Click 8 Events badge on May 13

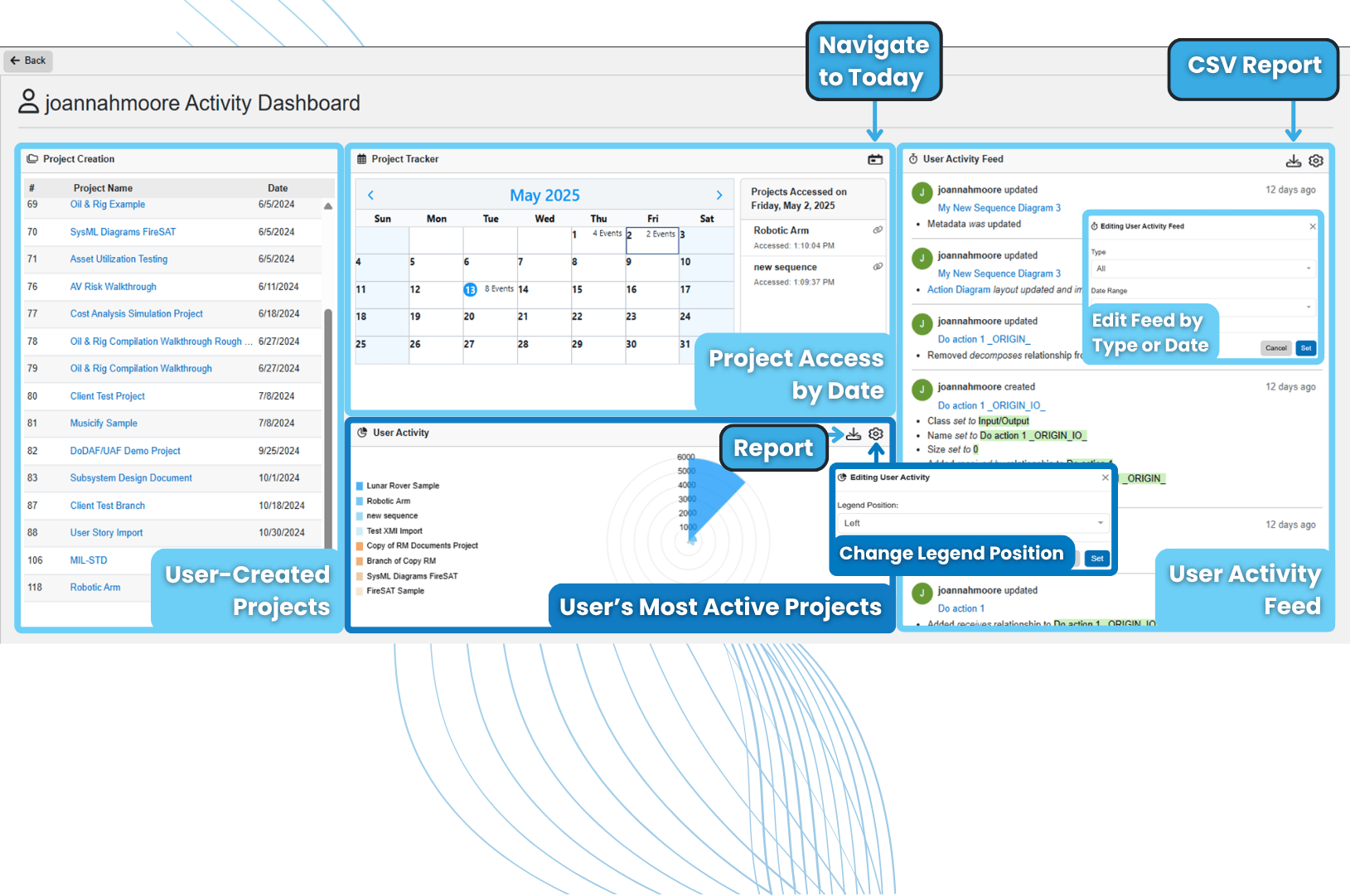click(x=499, y=288)
